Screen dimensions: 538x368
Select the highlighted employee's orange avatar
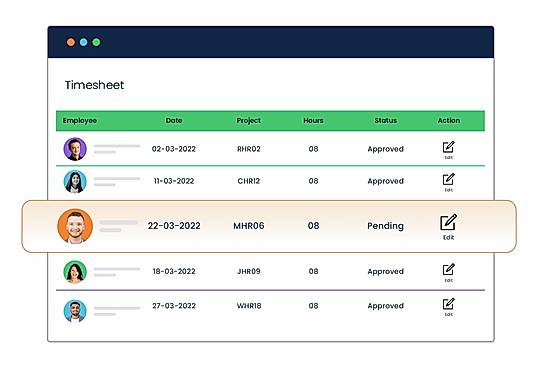click(x=75, y=226)
